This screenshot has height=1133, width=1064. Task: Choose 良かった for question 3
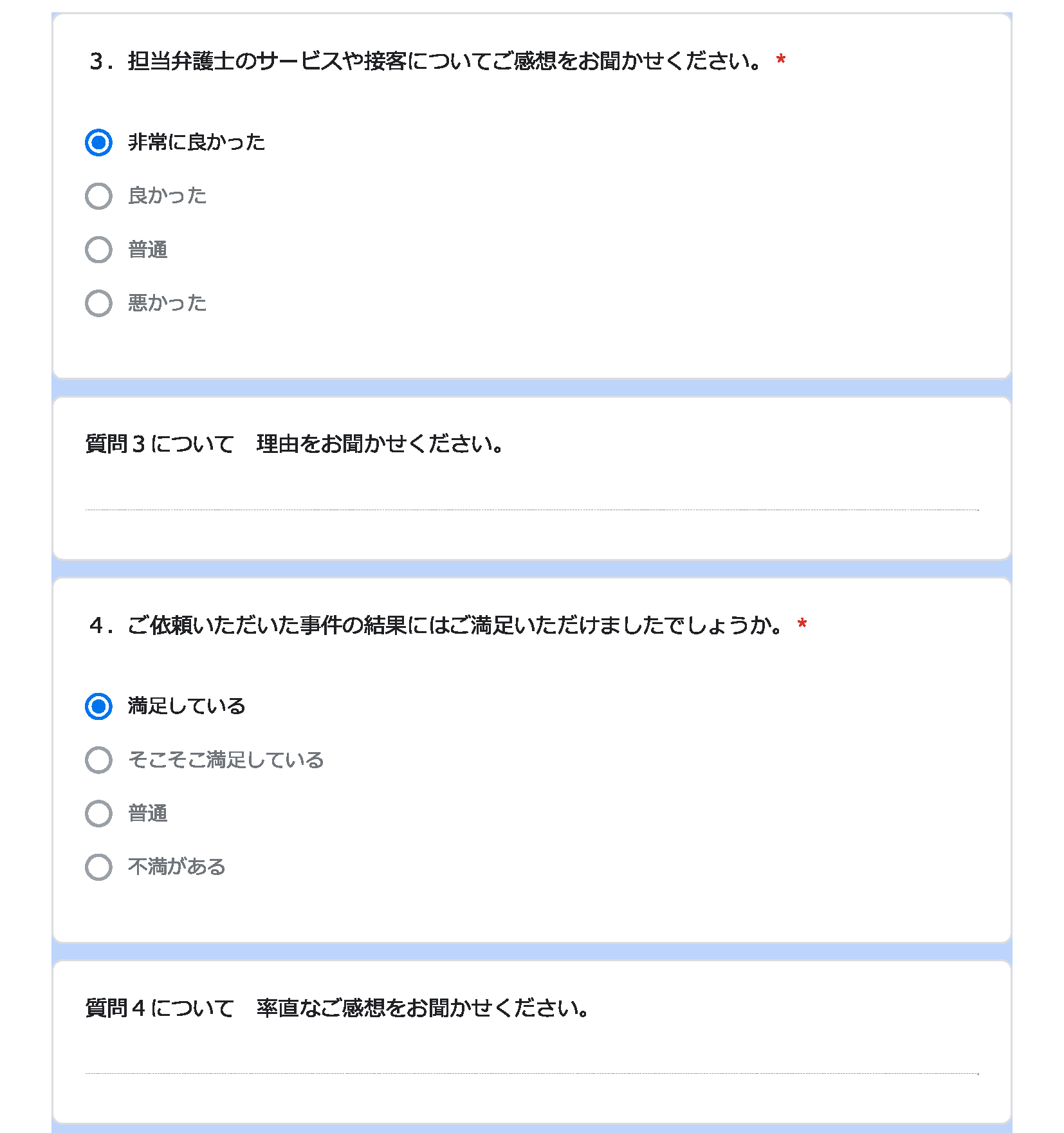point(98,196)
